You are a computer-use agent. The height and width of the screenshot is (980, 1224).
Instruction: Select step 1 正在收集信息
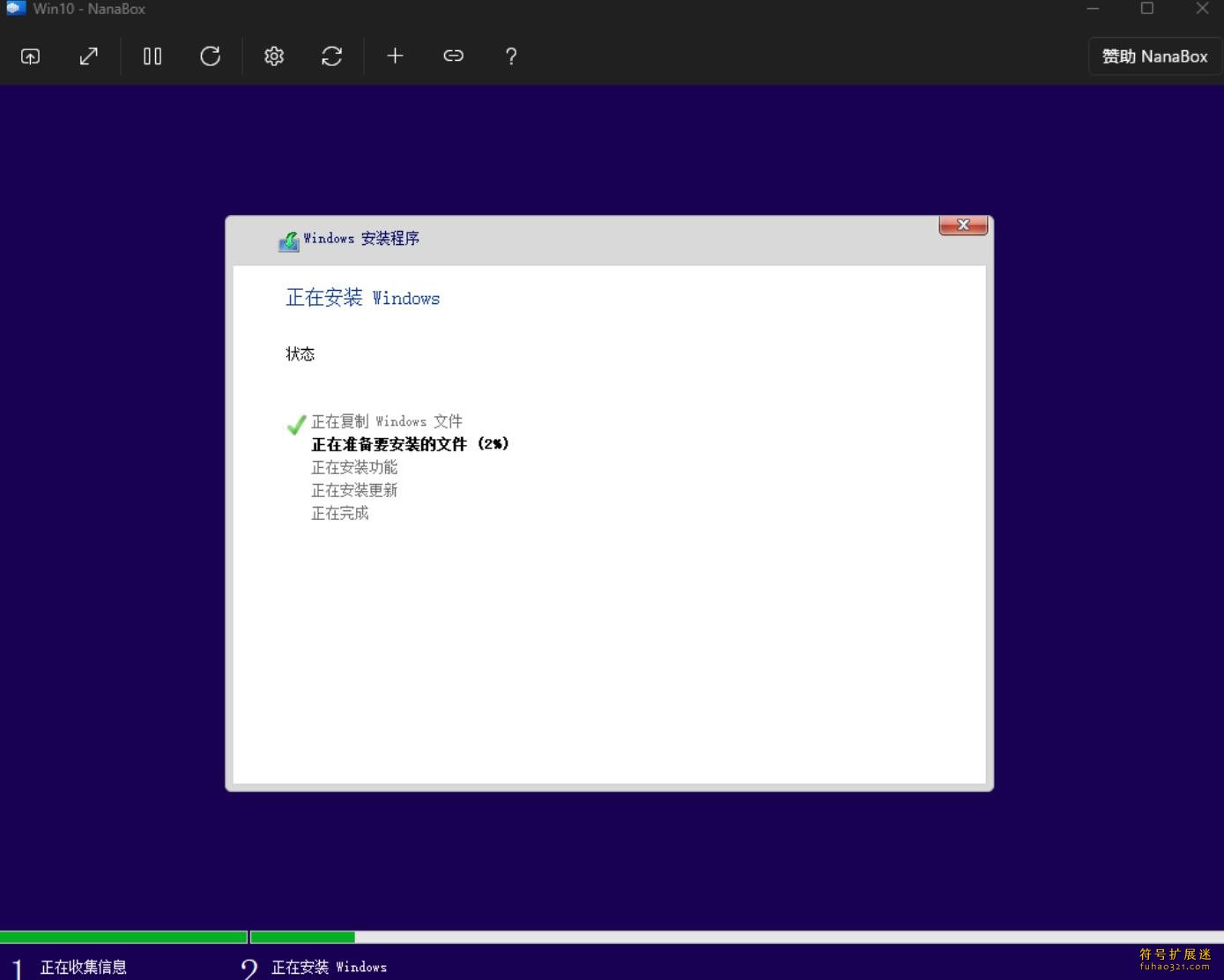[x=82, y=967]
